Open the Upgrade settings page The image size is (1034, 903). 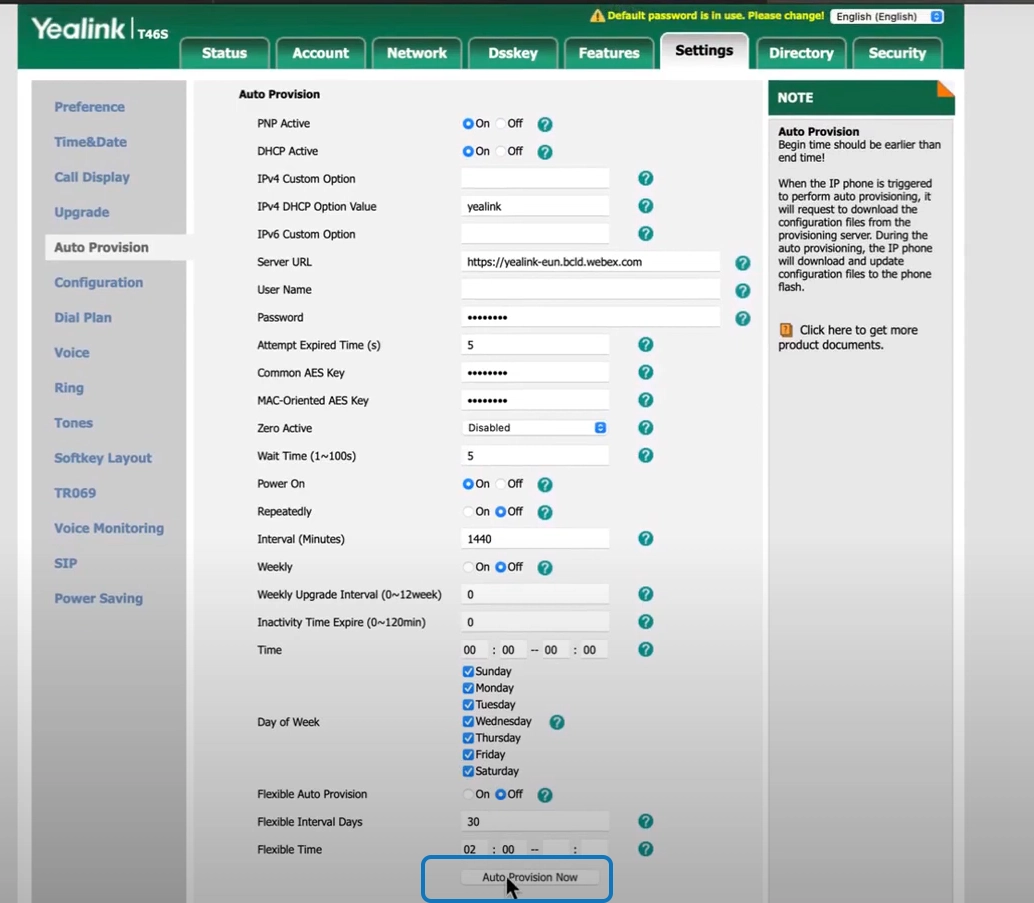(x=82, y=212)
